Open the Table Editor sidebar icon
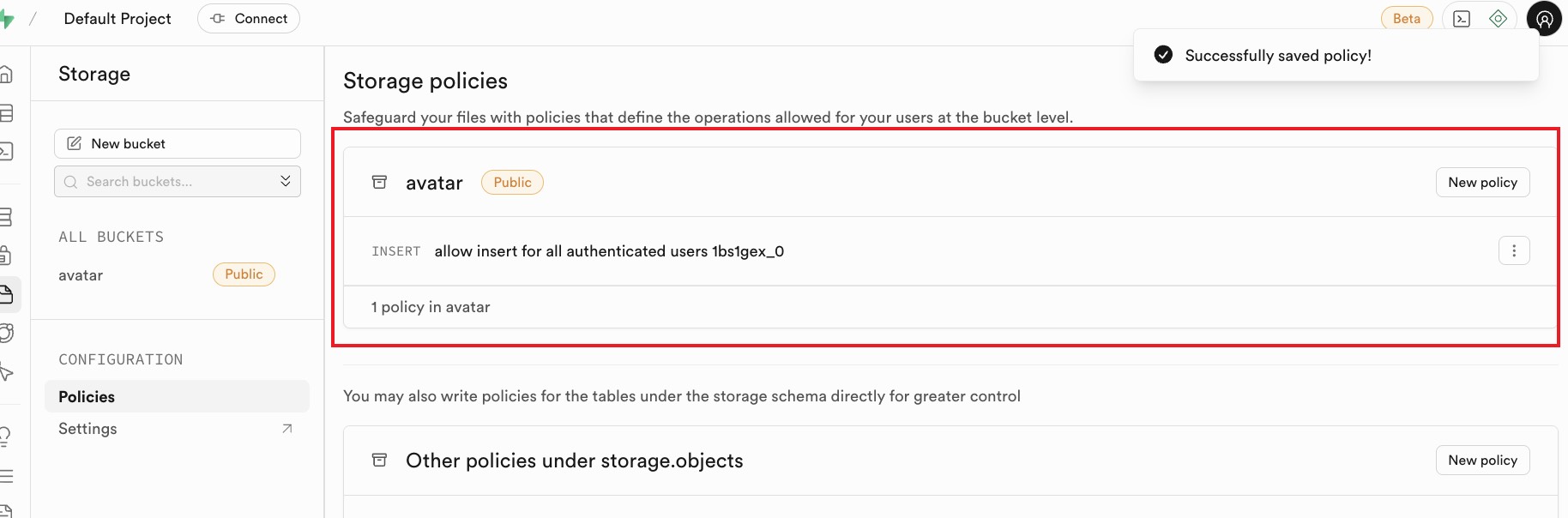This screenshot has width=1568, height=518. (x=6, y=113)
